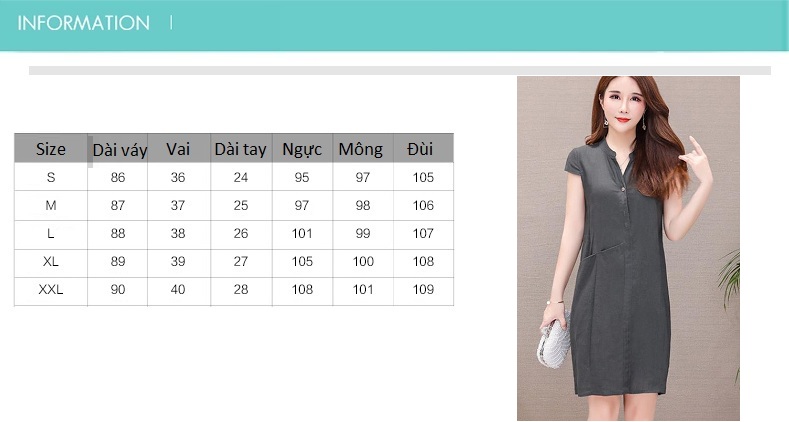The height and width of the screenshot is (422, 789).
Task: Select hip value 101 in XXL row
Action: pos(363,289)
